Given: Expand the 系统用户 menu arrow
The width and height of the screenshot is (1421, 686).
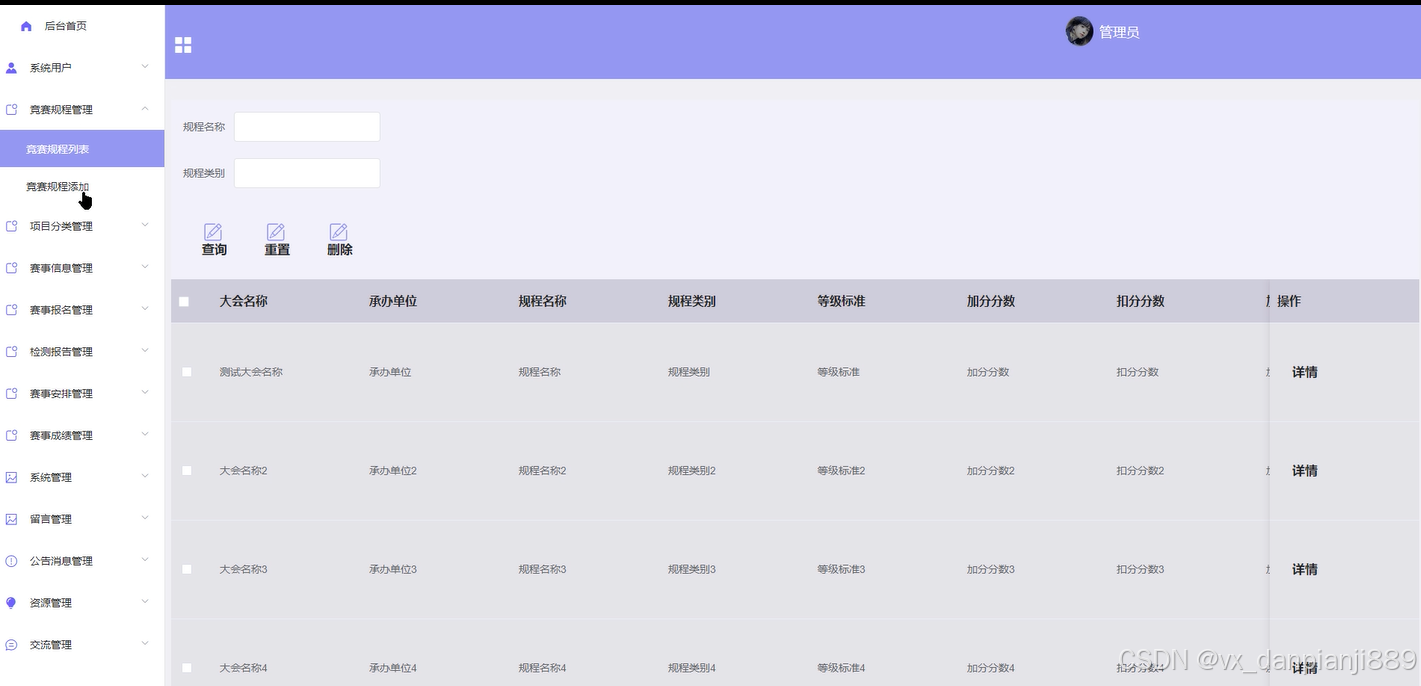Looking at the screenshot, I should coord(145,67).
